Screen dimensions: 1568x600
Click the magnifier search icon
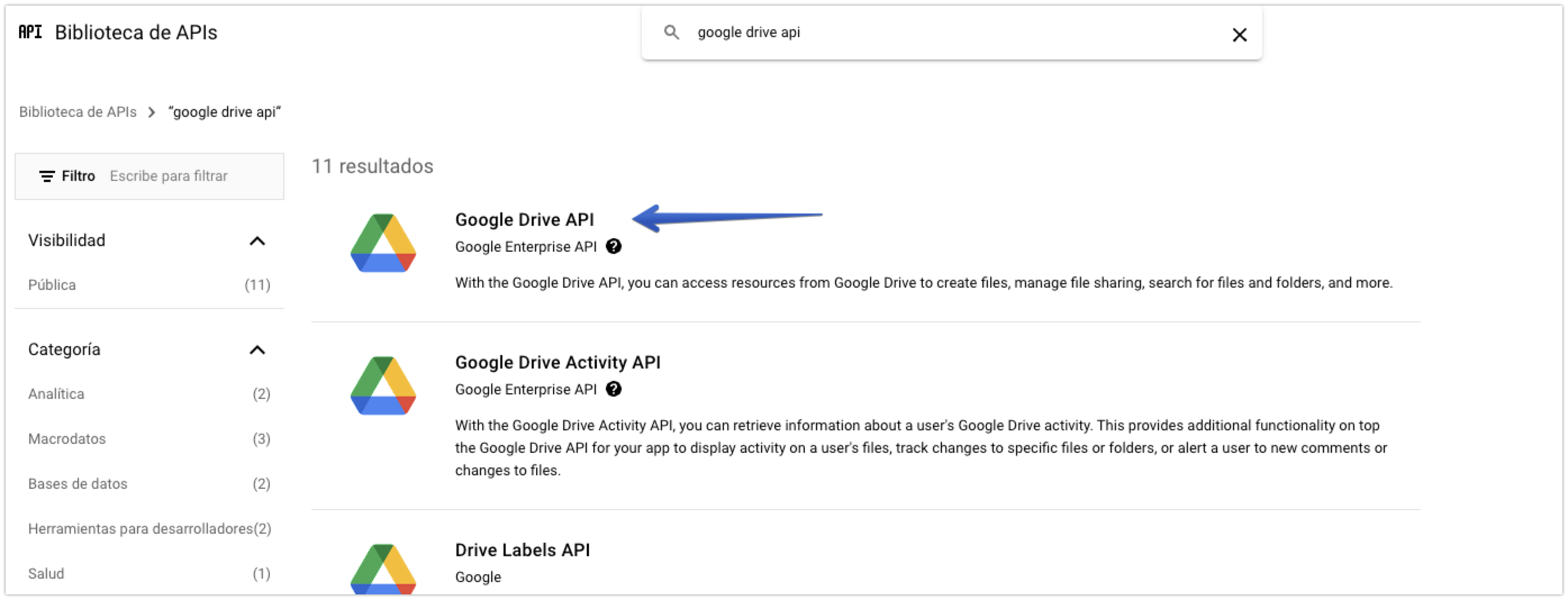click(x=672, y=32)
